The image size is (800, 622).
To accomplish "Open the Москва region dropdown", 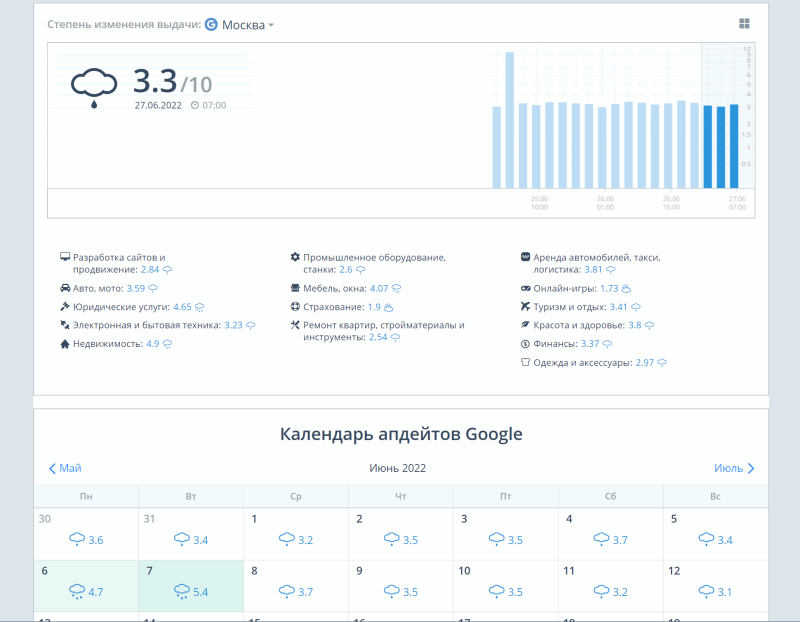I will pos(247,25).
